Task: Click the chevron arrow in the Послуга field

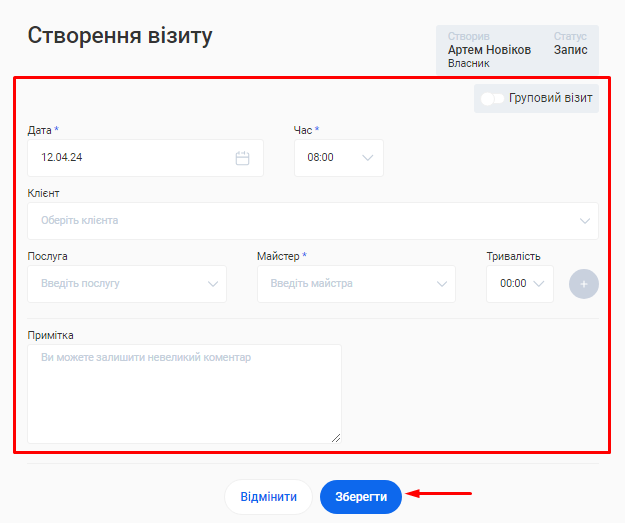Action: point(212,284)
